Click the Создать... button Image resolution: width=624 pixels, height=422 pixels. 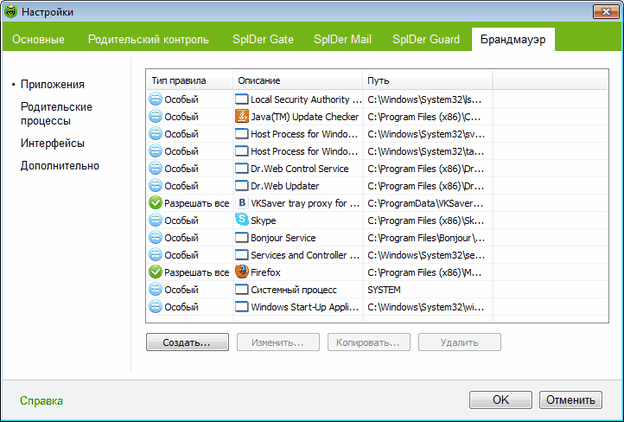[187, 342]
